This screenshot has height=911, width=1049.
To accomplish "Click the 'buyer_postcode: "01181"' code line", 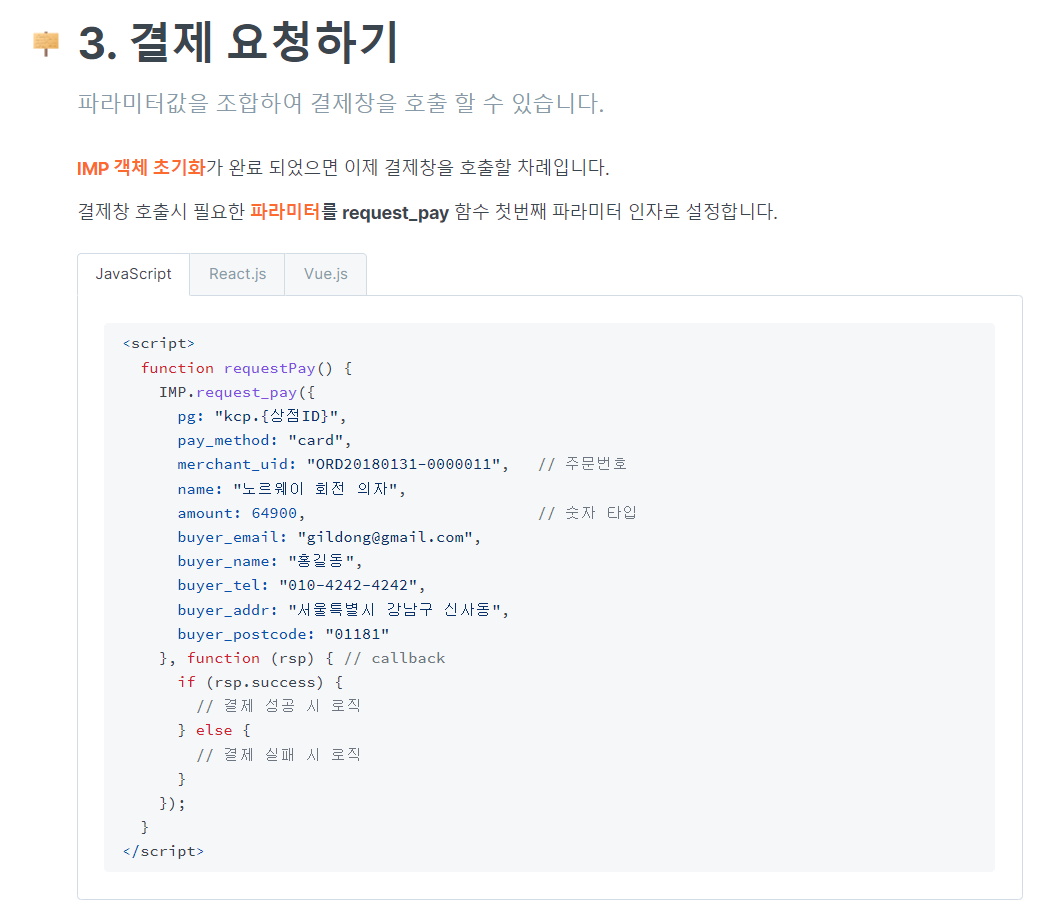I will pos(283,634).
